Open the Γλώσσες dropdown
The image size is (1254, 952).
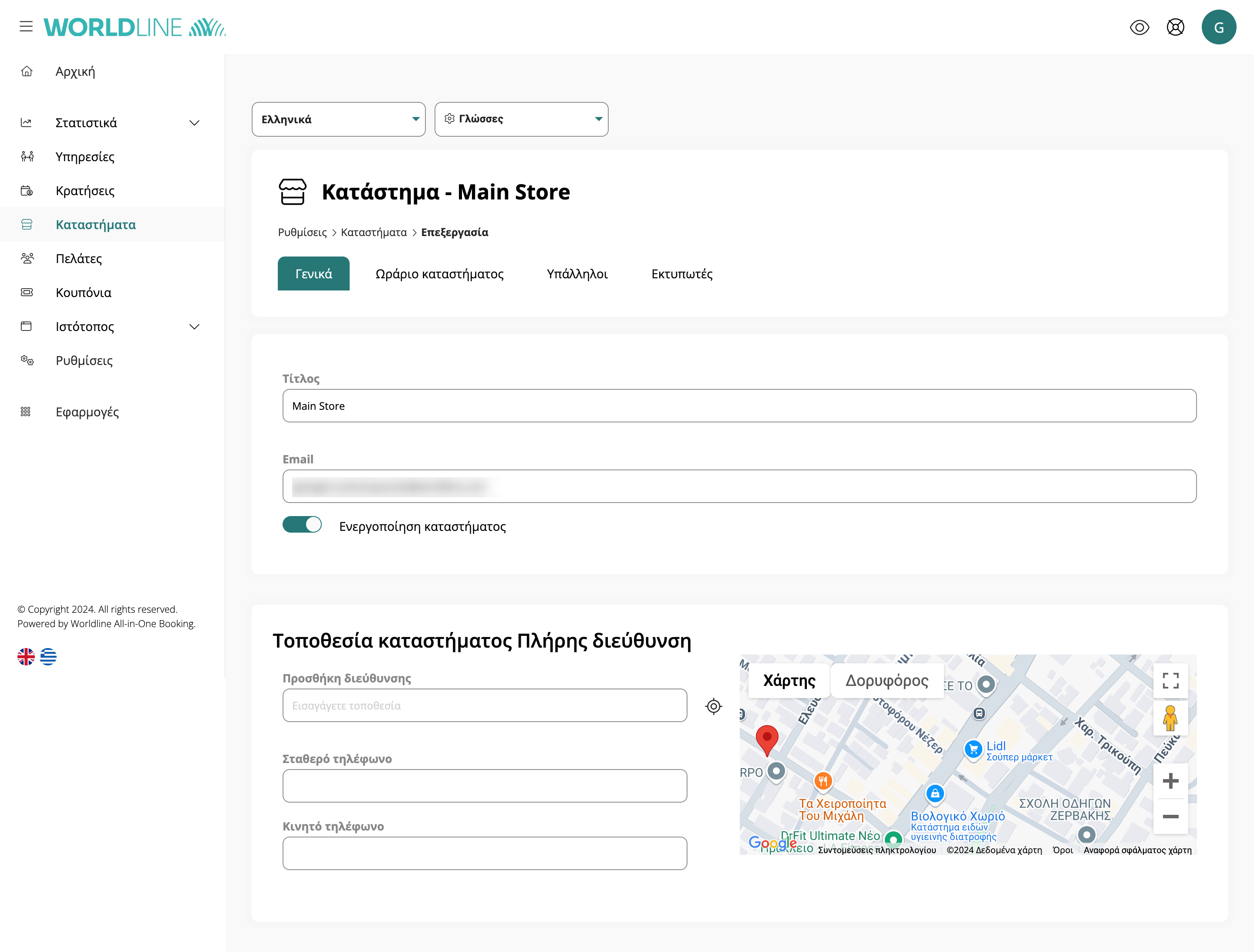tap(521, 119)
